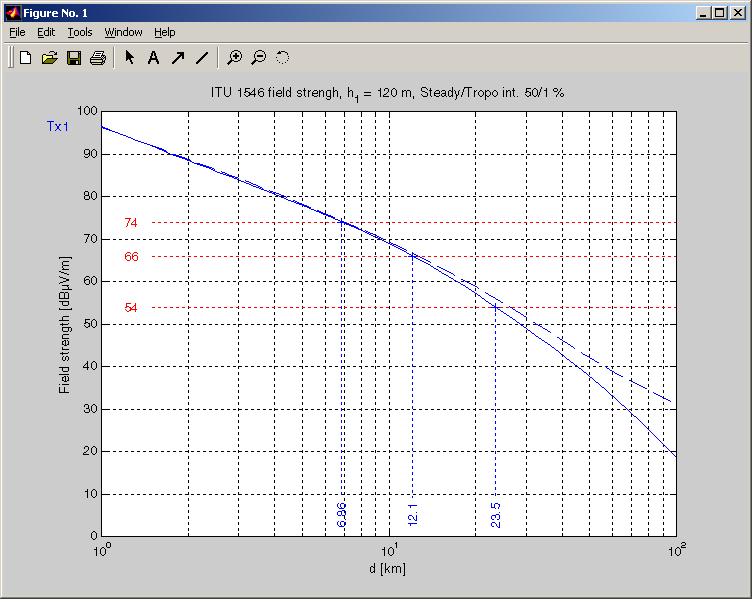Click the y-axis tick label '40'
This screenshot has height=599, width=752.
pos(91,366)
